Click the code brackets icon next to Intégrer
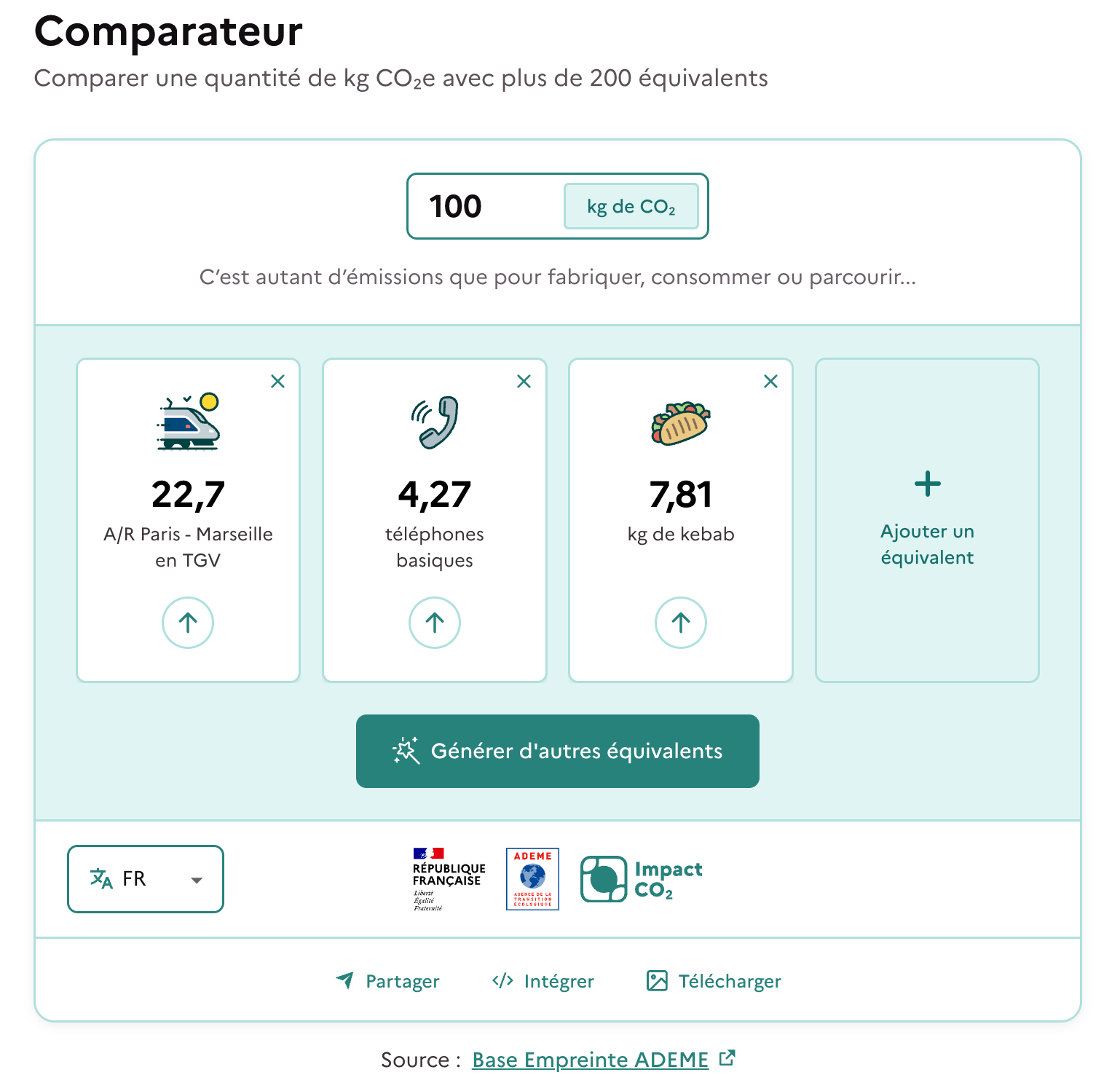The width and height of the screenshot is (1120, 1091). 502,981
